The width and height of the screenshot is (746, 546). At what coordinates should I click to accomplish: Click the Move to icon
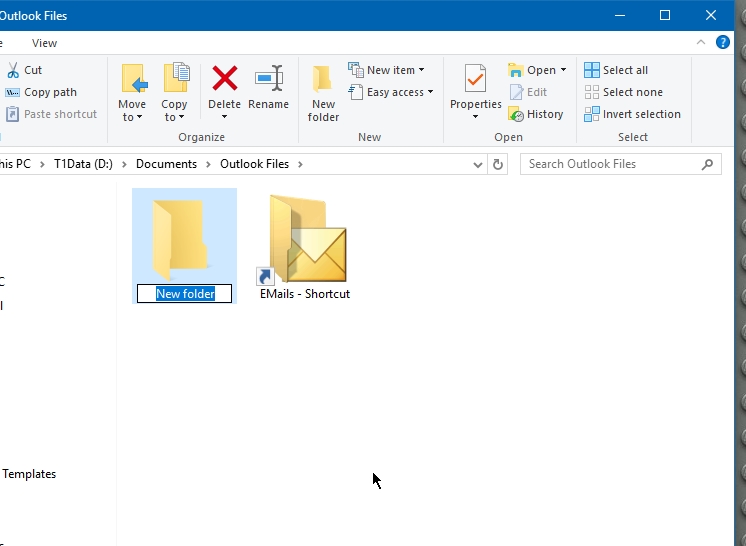pos(132,80)
